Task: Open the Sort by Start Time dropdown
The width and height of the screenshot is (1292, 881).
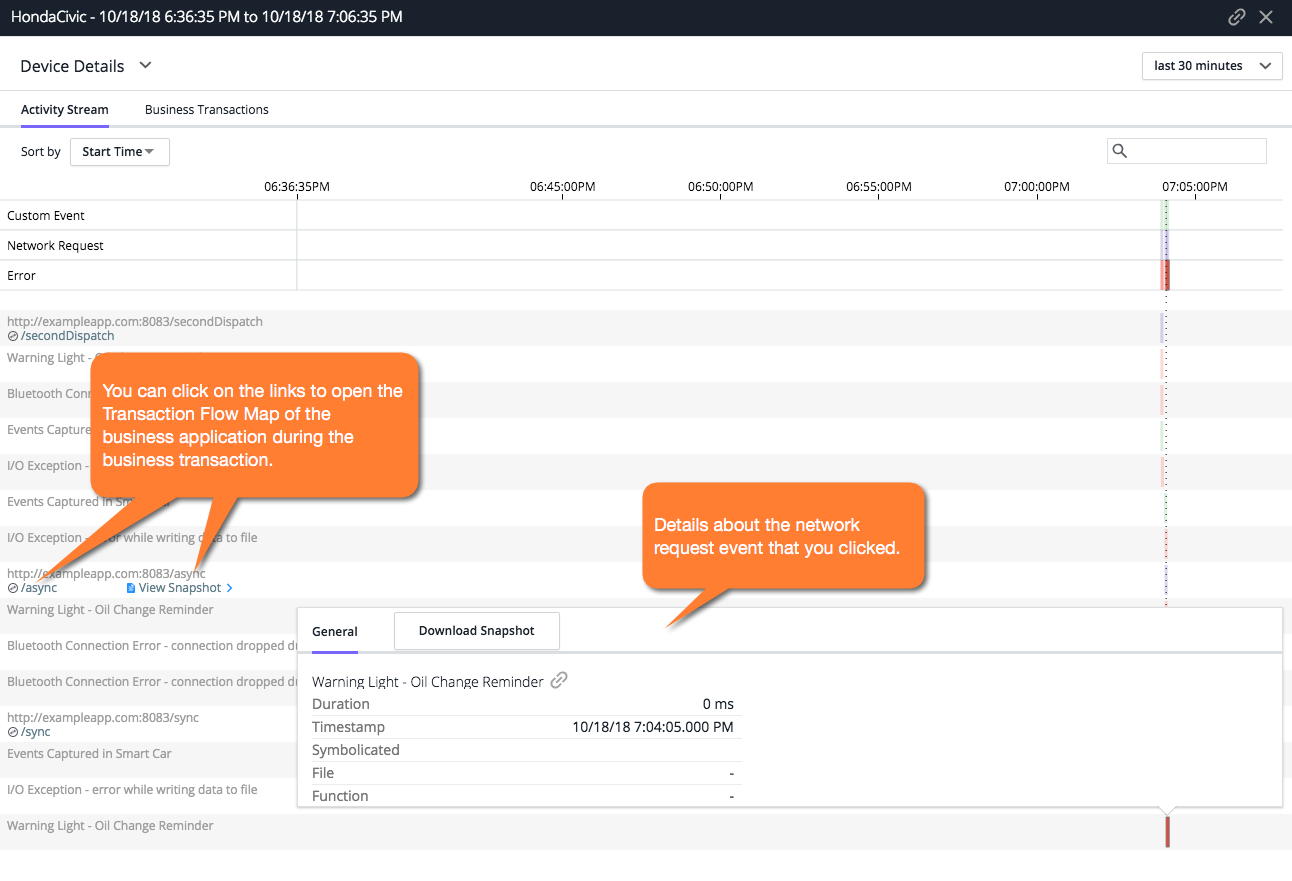Action: [x=120, y=152]
